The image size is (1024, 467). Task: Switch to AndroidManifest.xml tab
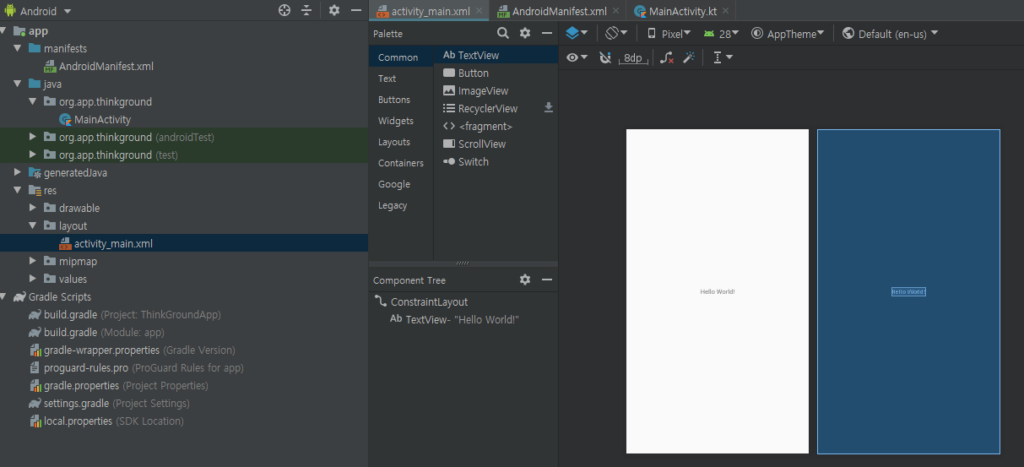point(559,11)
